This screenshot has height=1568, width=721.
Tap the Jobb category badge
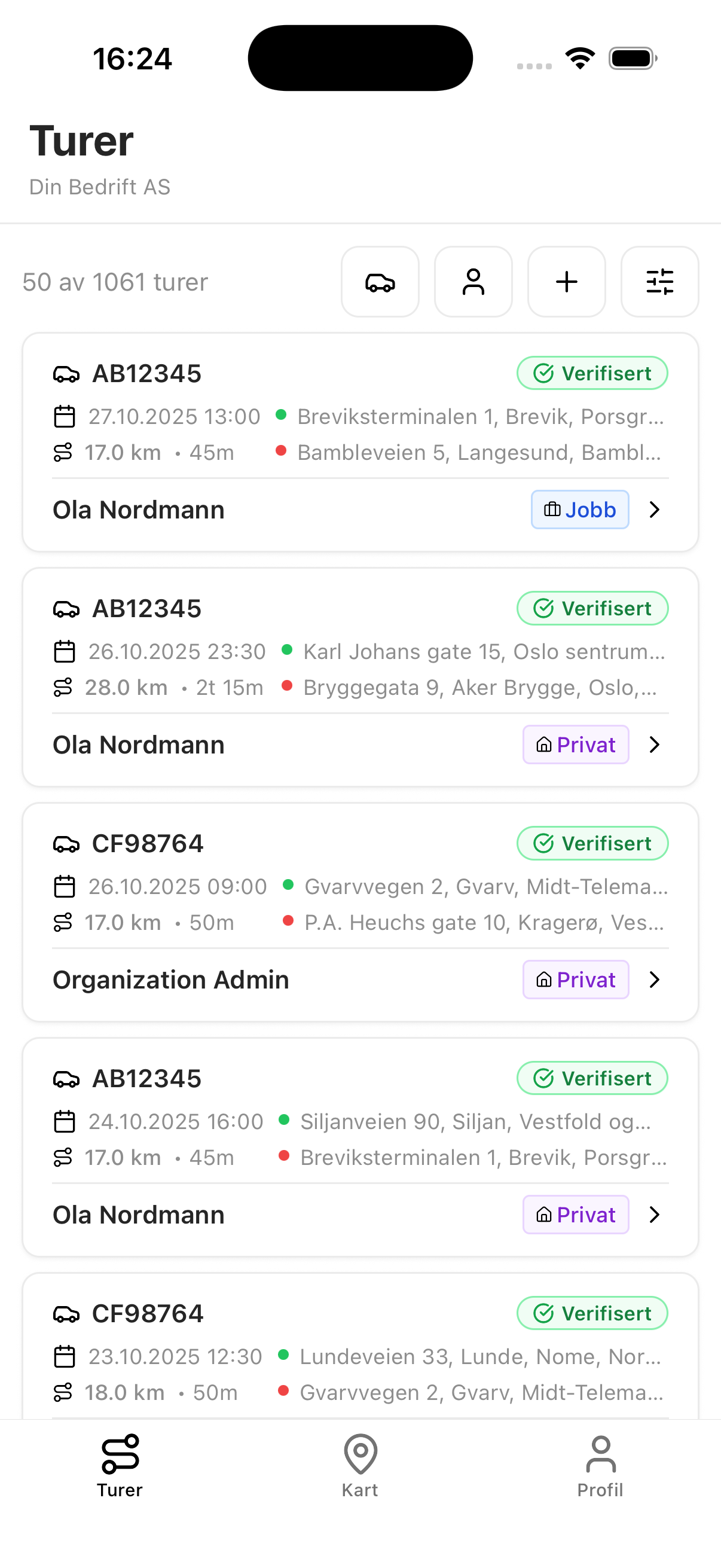(579, 510)
